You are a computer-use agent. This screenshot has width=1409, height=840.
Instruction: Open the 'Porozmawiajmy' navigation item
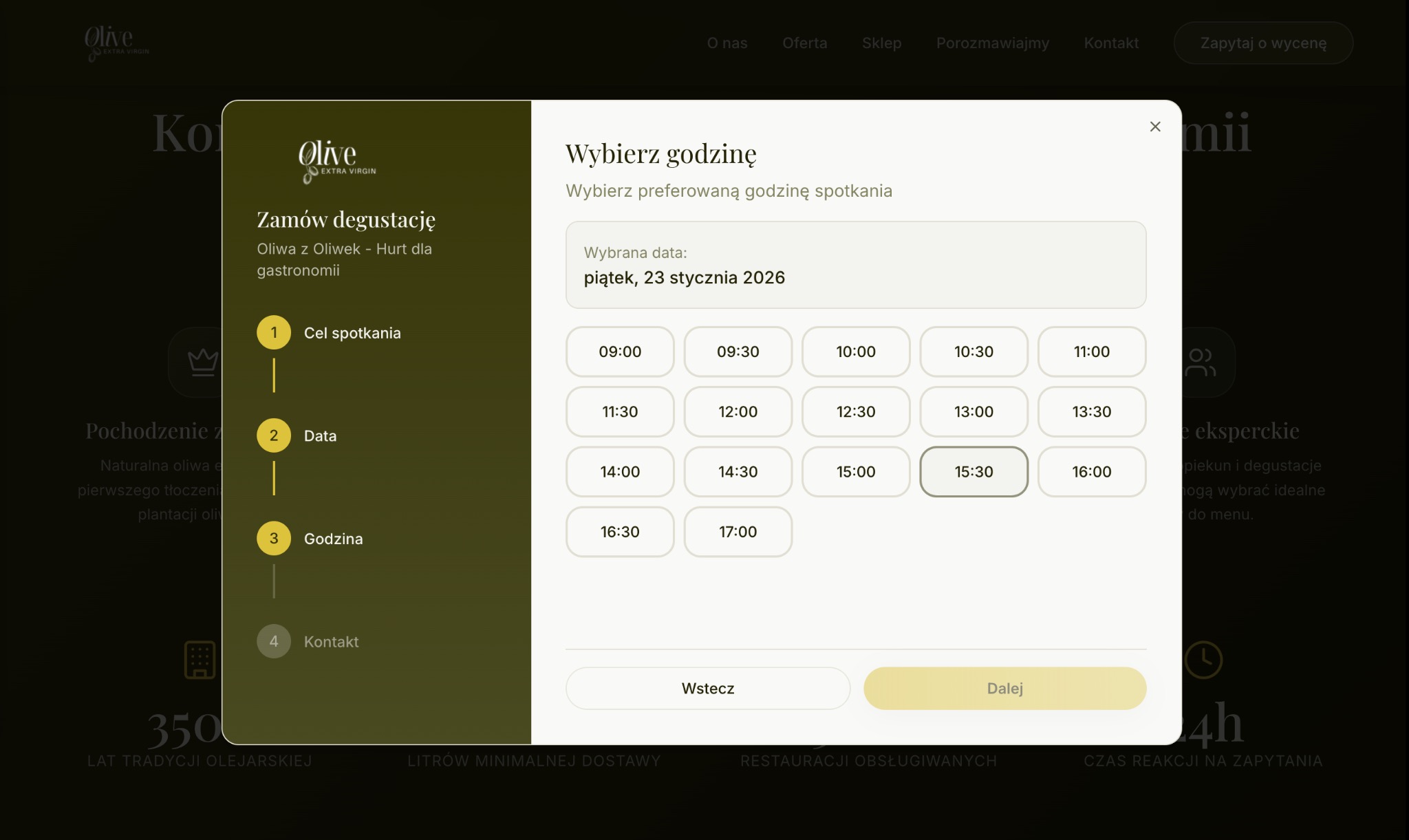tap(992, 43)
